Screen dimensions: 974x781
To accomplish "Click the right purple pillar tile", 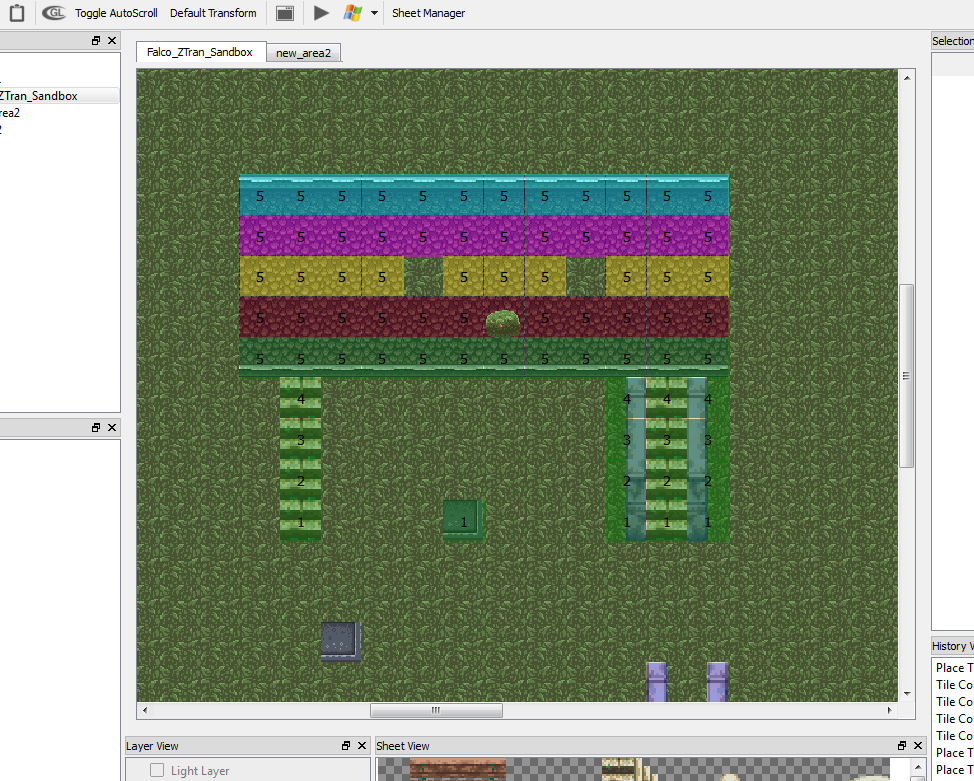I will click(x=717, y=682).
